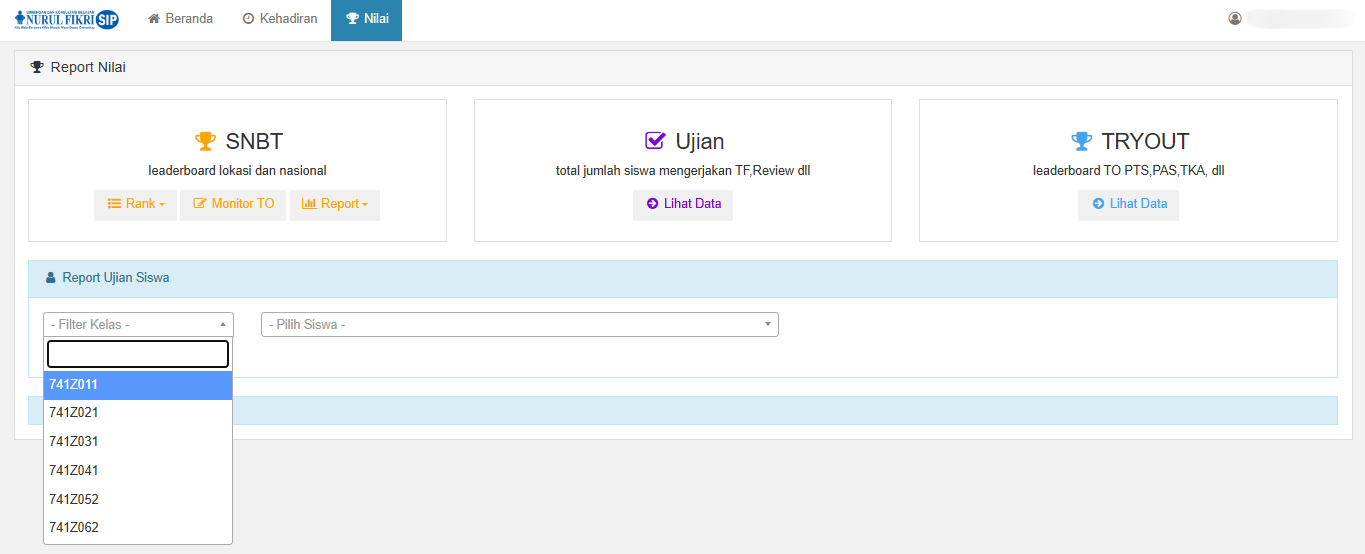Screen dimensions: 1365x554
Task: Collapse the Filter Kelas dropdown
Action: tap(138, 324)
